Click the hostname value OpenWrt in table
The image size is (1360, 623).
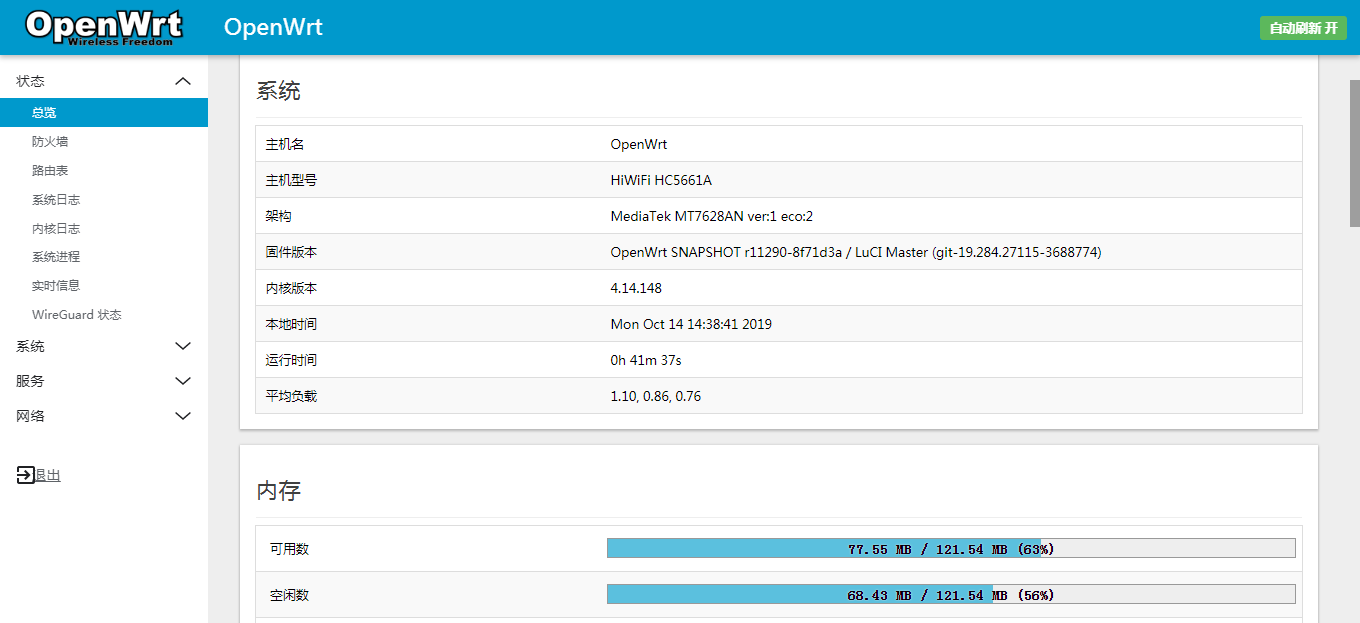(x=639, y=144)
